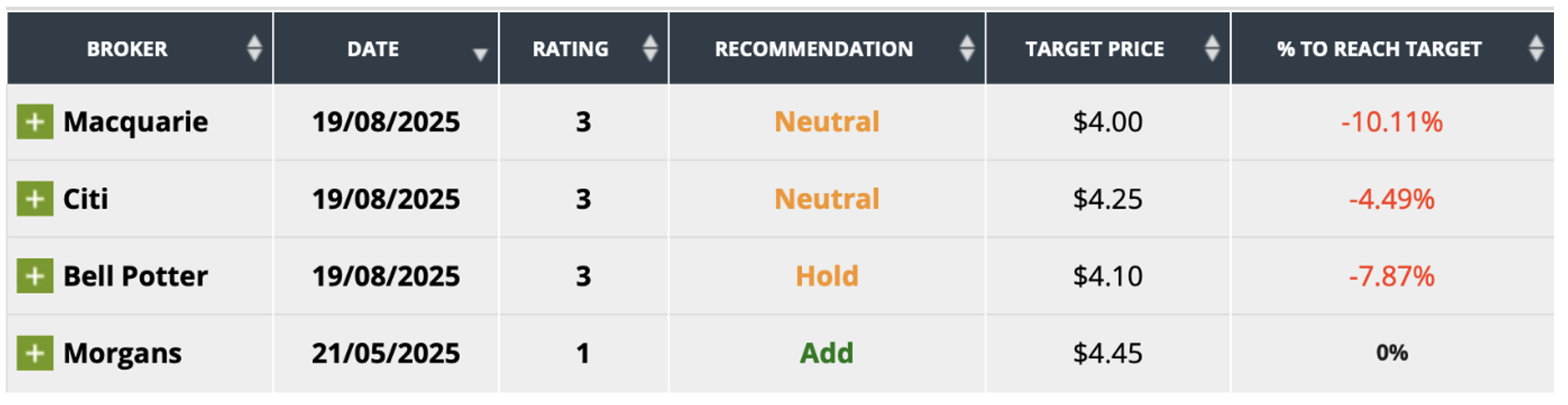Expand the Citi row details
Viewport: 1568px width, 405px height.
(x=35, y=198)
